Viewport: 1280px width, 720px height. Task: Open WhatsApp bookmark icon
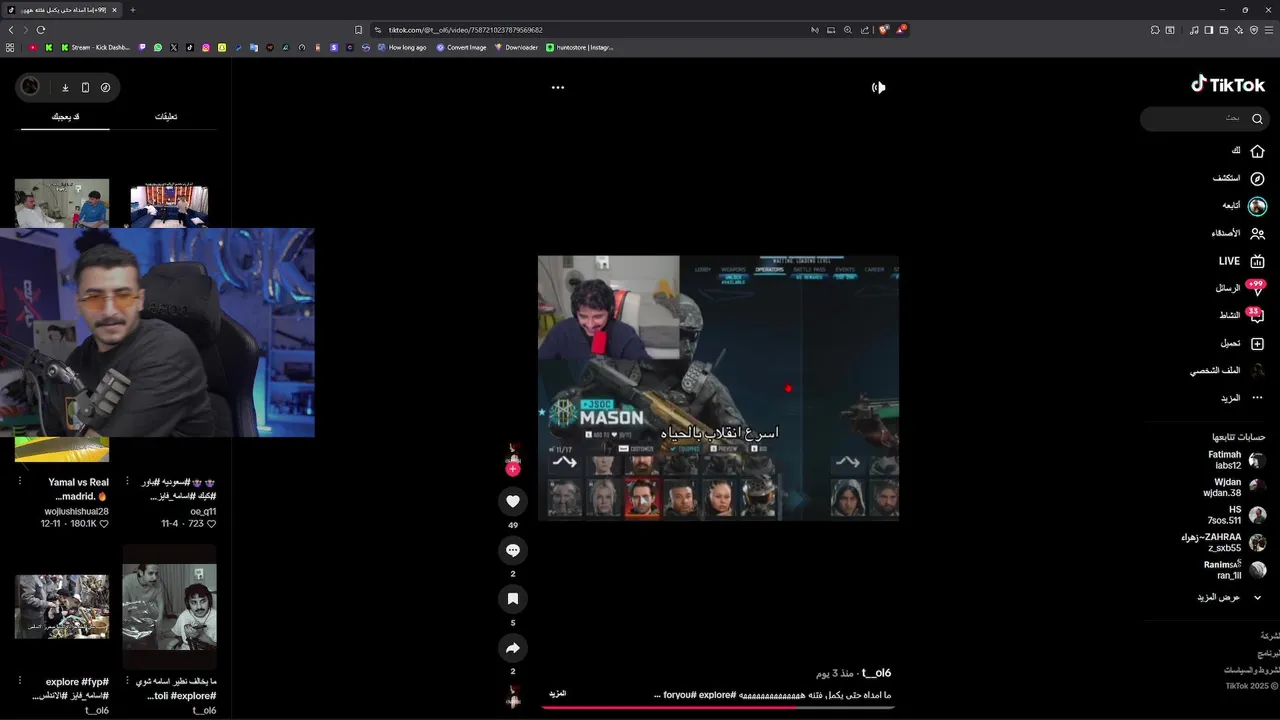point(158,47)
